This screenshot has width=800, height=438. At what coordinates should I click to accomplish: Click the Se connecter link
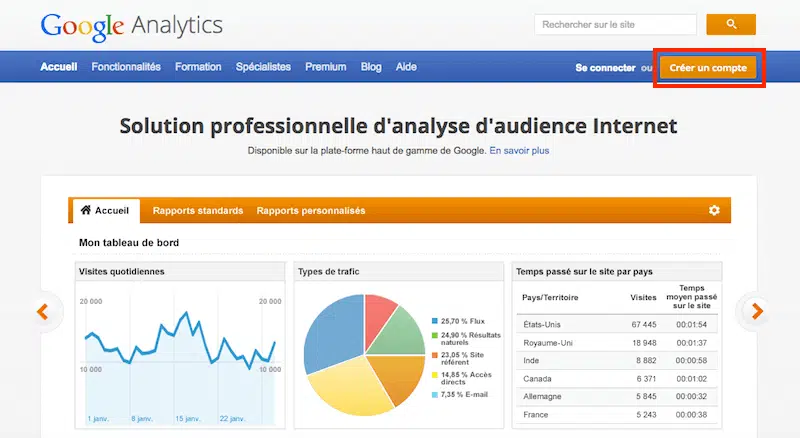point(605,68)
